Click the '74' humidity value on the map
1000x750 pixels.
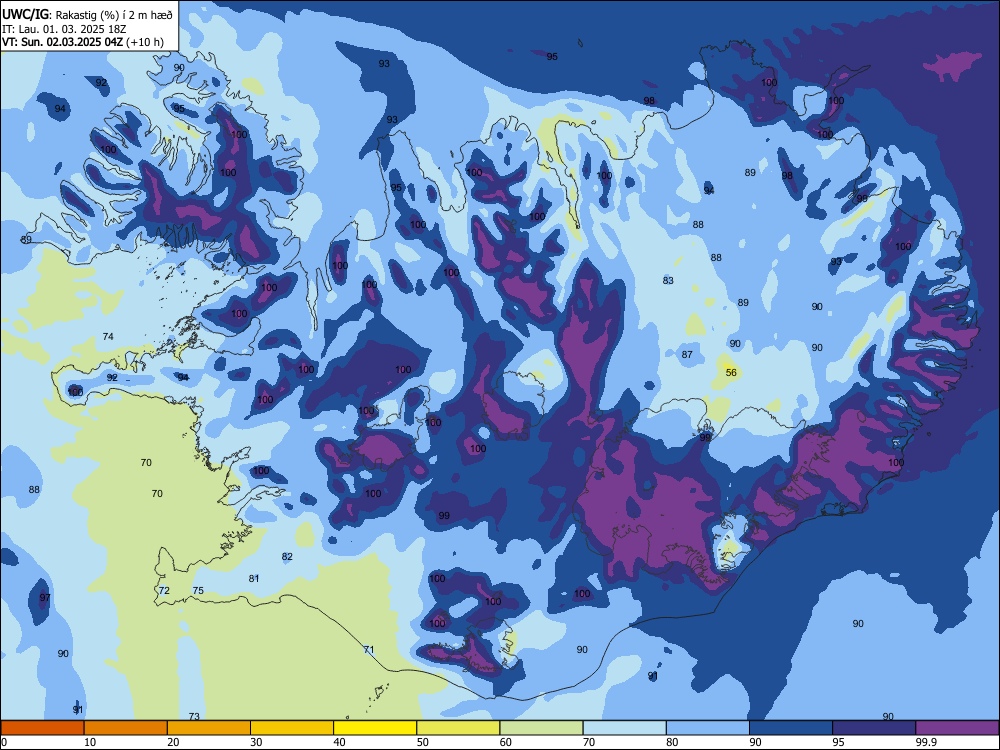pyautogui.click(x=108, y=336)
